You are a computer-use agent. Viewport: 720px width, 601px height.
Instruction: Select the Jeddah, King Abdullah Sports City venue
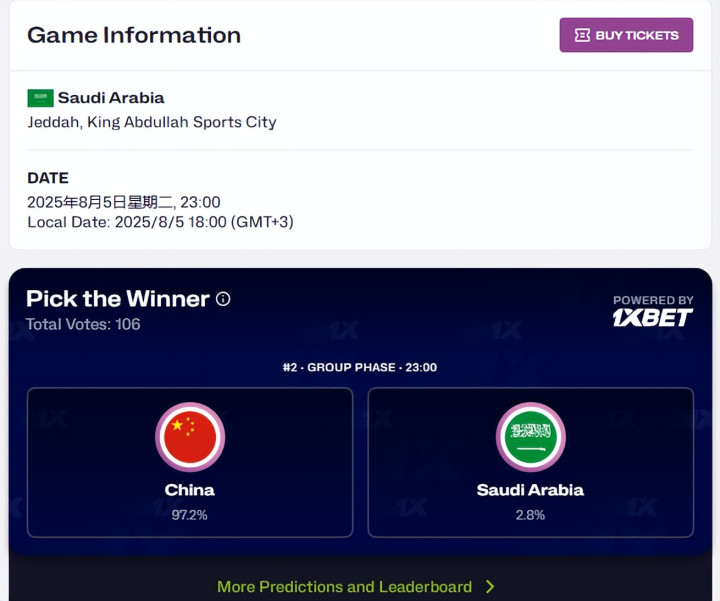152,122
